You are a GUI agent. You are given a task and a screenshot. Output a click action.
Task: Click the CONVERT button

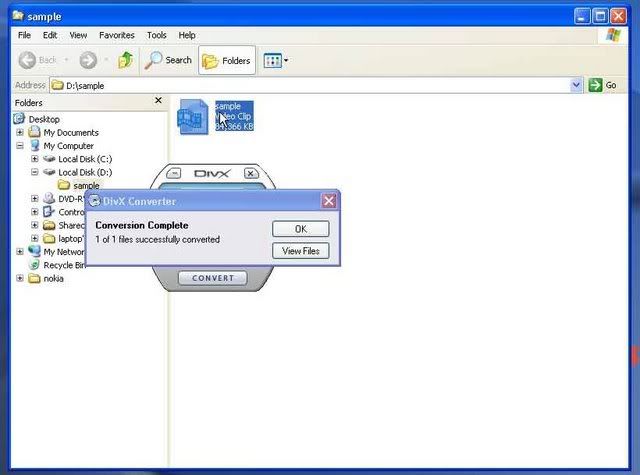pyautogui.click(x=213, y=278)
